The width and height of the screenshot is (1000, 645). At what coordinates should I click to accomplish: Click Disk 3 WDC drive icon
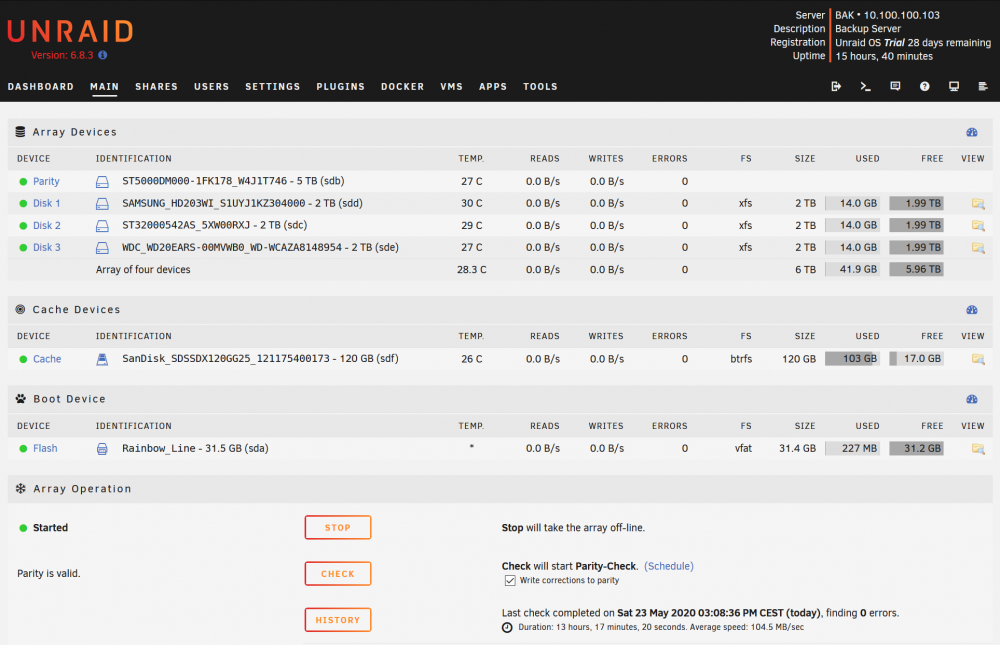pos(102,248)
